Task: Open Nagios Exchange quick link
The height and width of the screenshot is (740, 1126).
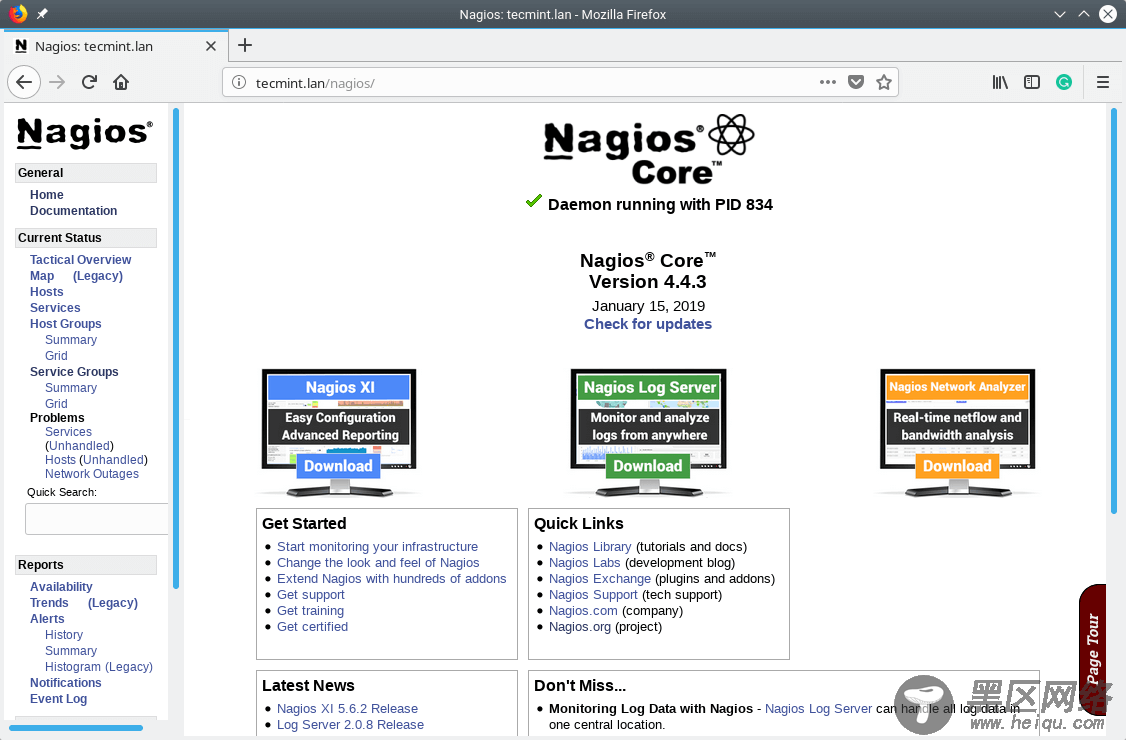Action: 600,578
